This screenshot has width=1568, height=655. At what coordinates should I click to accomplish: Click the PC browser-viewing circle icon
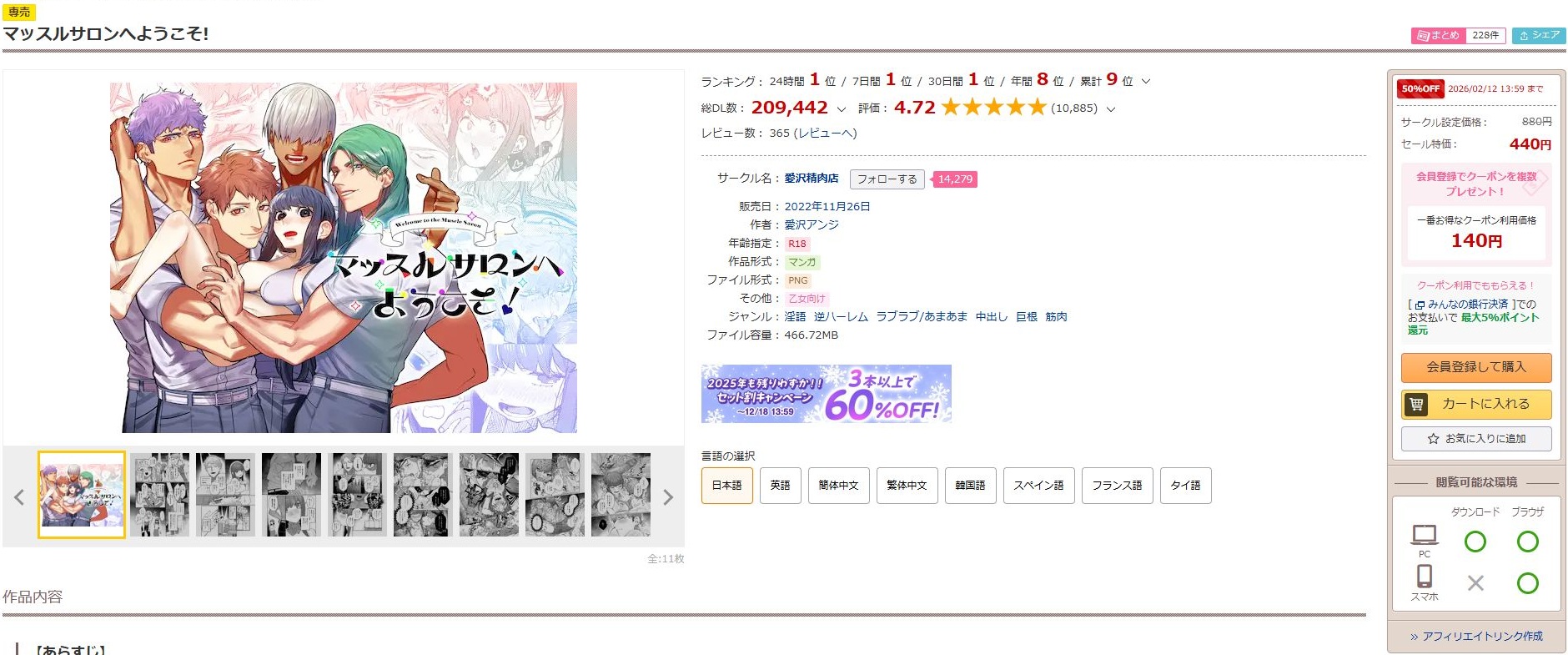(x=1527, y=542)
